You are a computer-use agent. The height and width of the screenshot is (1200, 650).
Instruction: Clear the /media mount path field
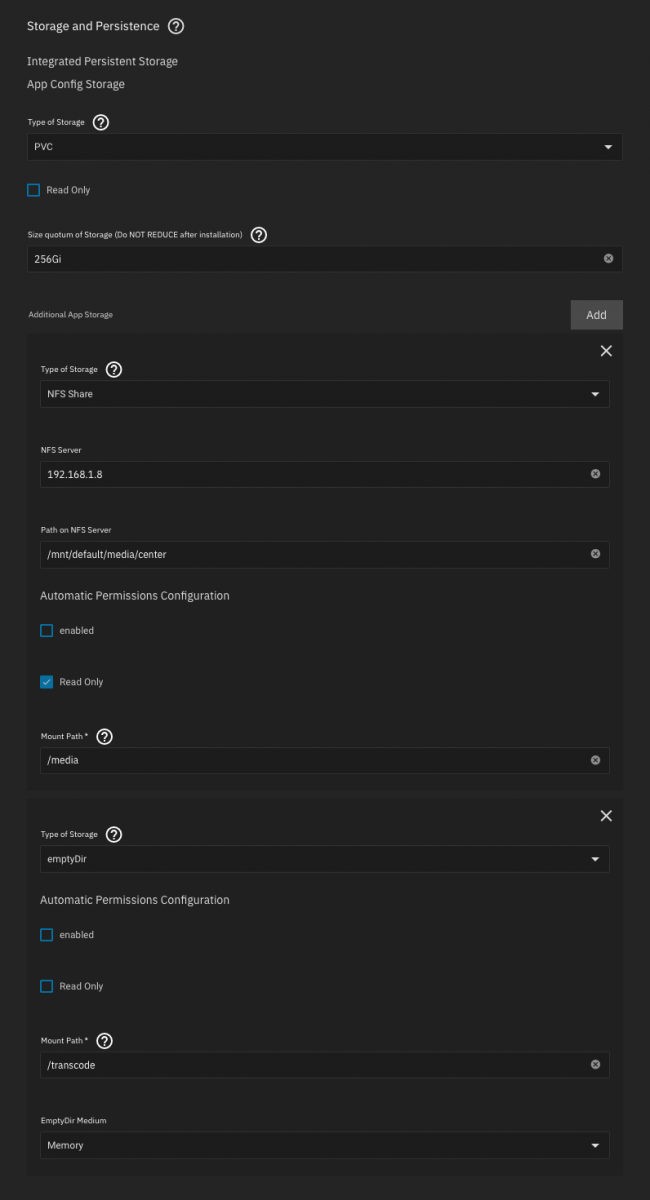click(x=595, y=760)
